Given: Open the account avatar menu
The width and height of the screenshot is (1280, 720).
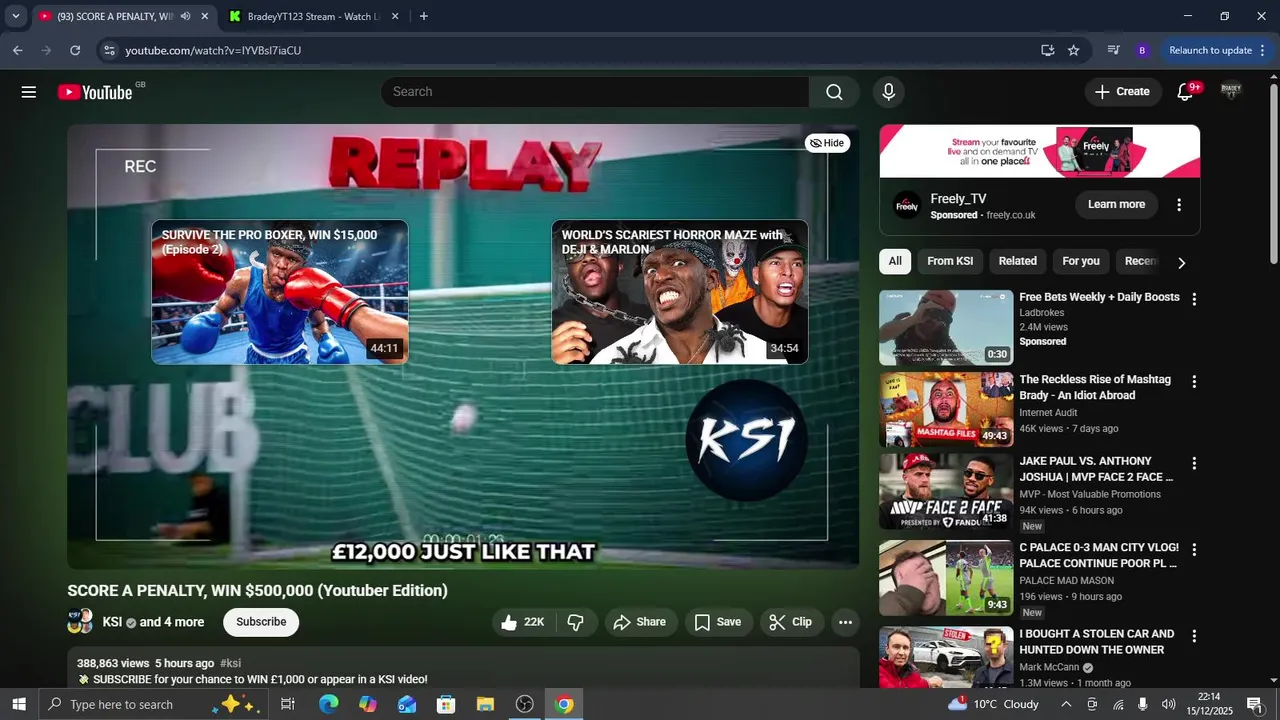Looking at the screenshot, I should 1231,92.
